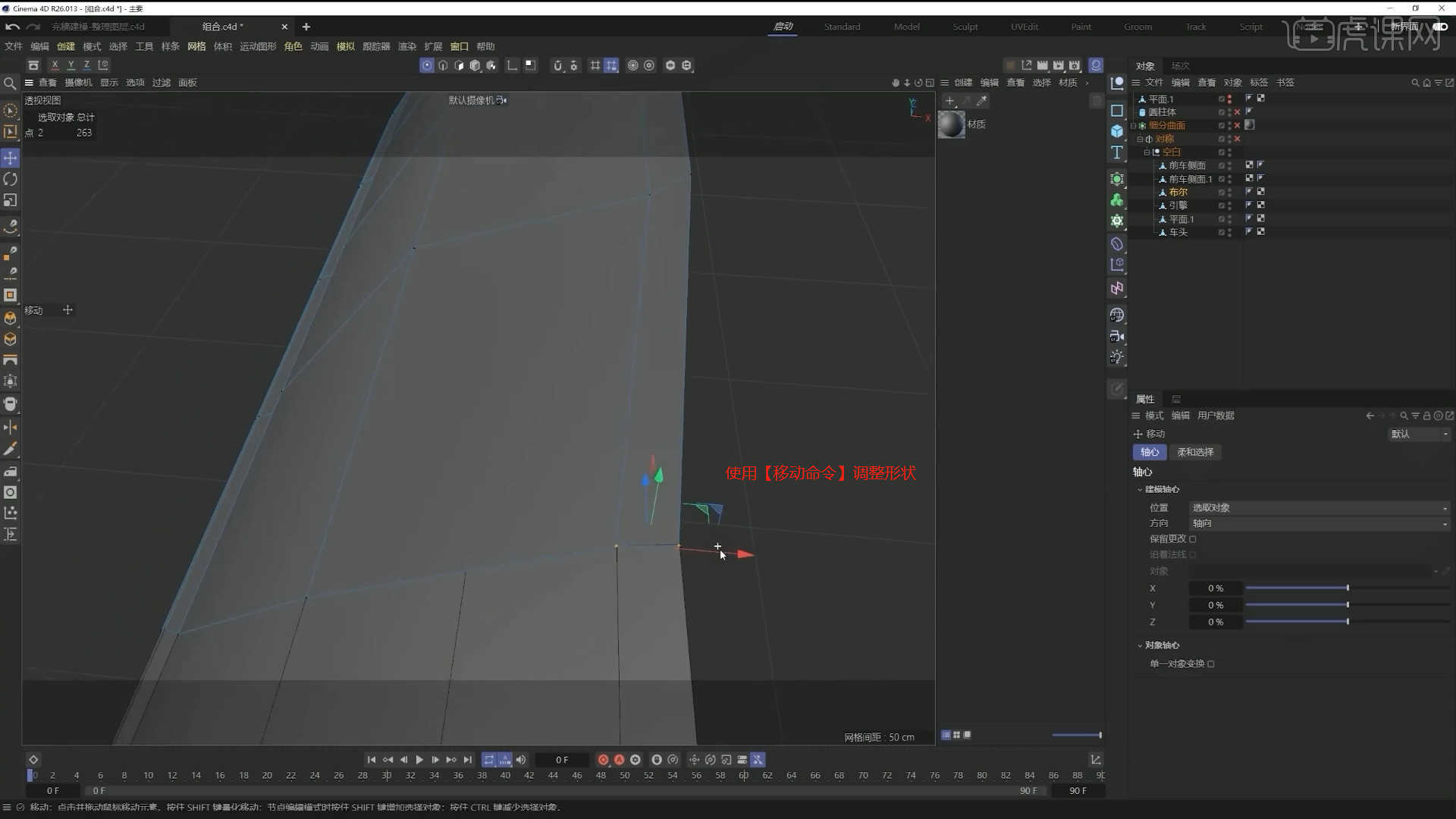Activate edges mode icon in top toolbar

(443, 65)
